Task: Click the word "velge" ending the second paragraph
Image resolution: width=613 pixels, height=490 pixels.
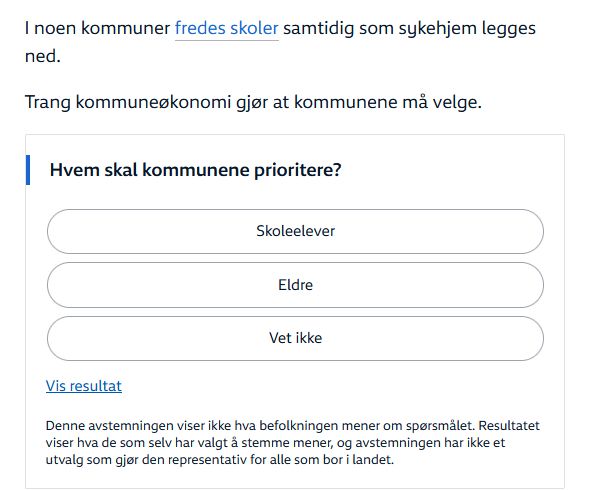Action: [x=456, y=102]
